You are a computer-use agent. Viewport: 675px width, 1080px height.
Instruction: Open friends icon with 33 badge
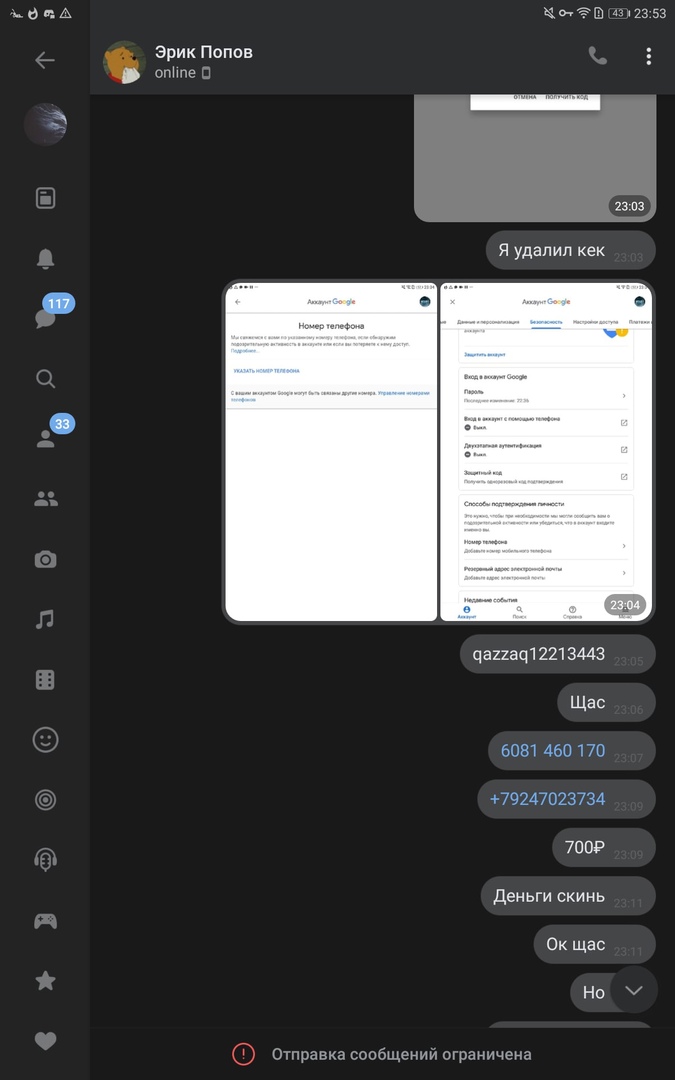click(x=45, y=439)
